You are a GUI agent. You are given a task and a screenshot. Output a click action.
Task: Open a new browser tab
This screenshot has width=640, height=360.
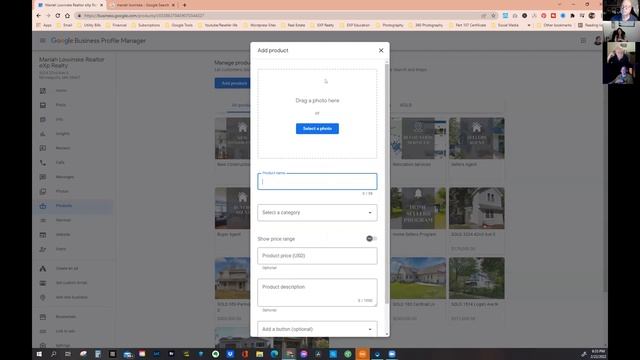click(x=184, y=5)
